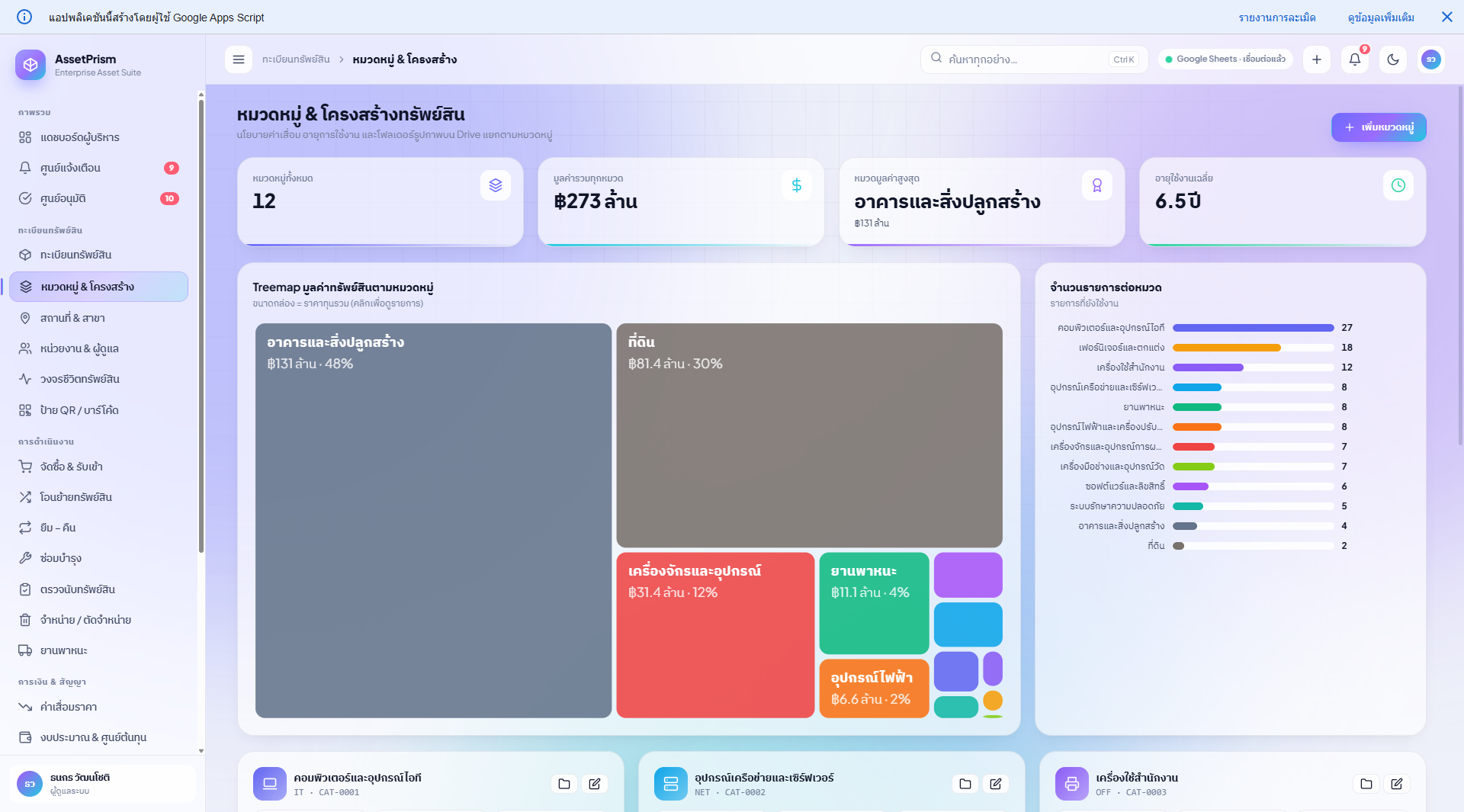Focus the ค้นหาทุกอย่าง search field
Image resolution: width=1464 pixels, height=812 pixels.
click(x=1034, y=59)
